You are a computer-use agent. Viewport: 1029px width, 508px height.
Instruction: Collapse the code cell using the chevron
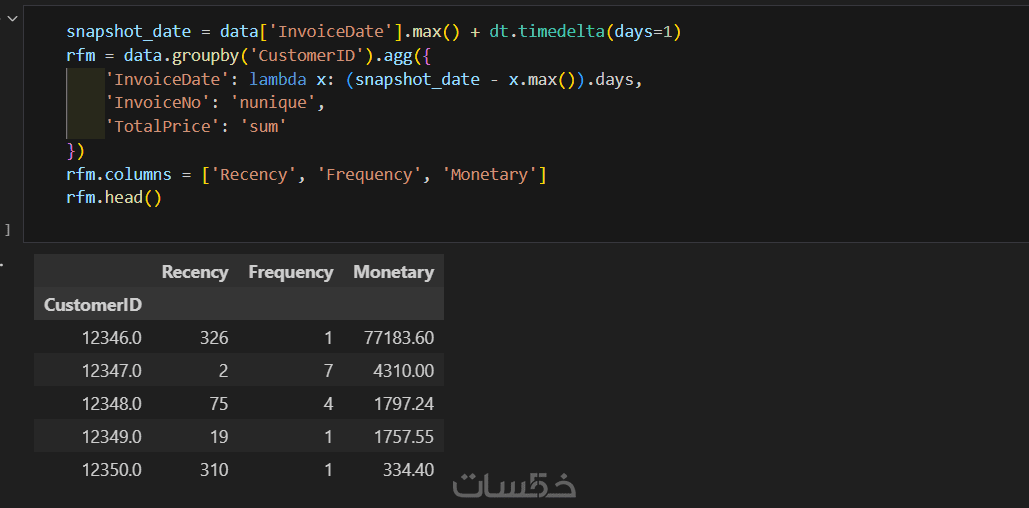pyautogui.click(x=11, y=17)
